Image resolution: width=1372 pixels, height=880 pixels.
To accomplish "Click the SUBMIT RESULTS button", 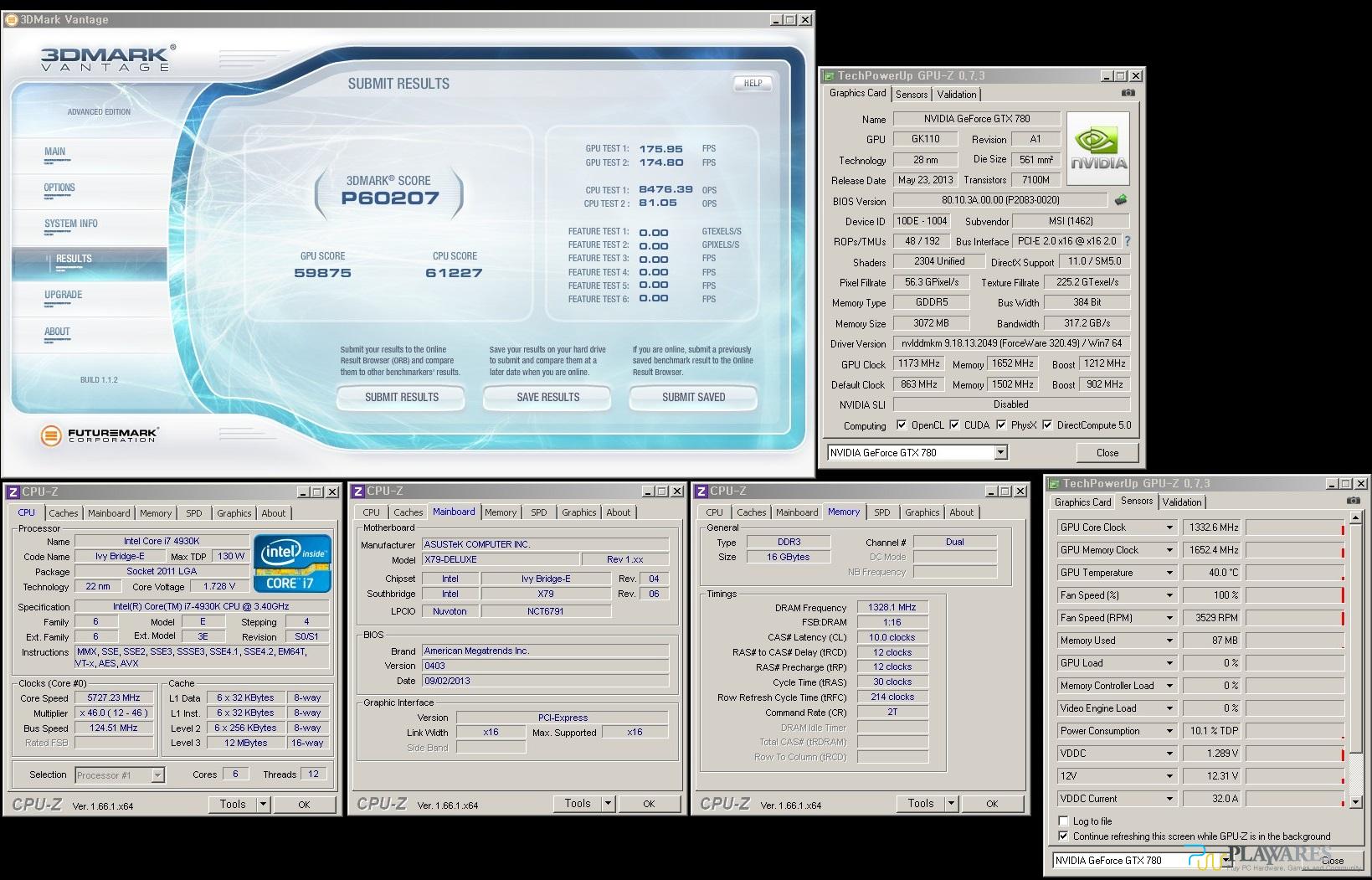I will click(402, 398).
